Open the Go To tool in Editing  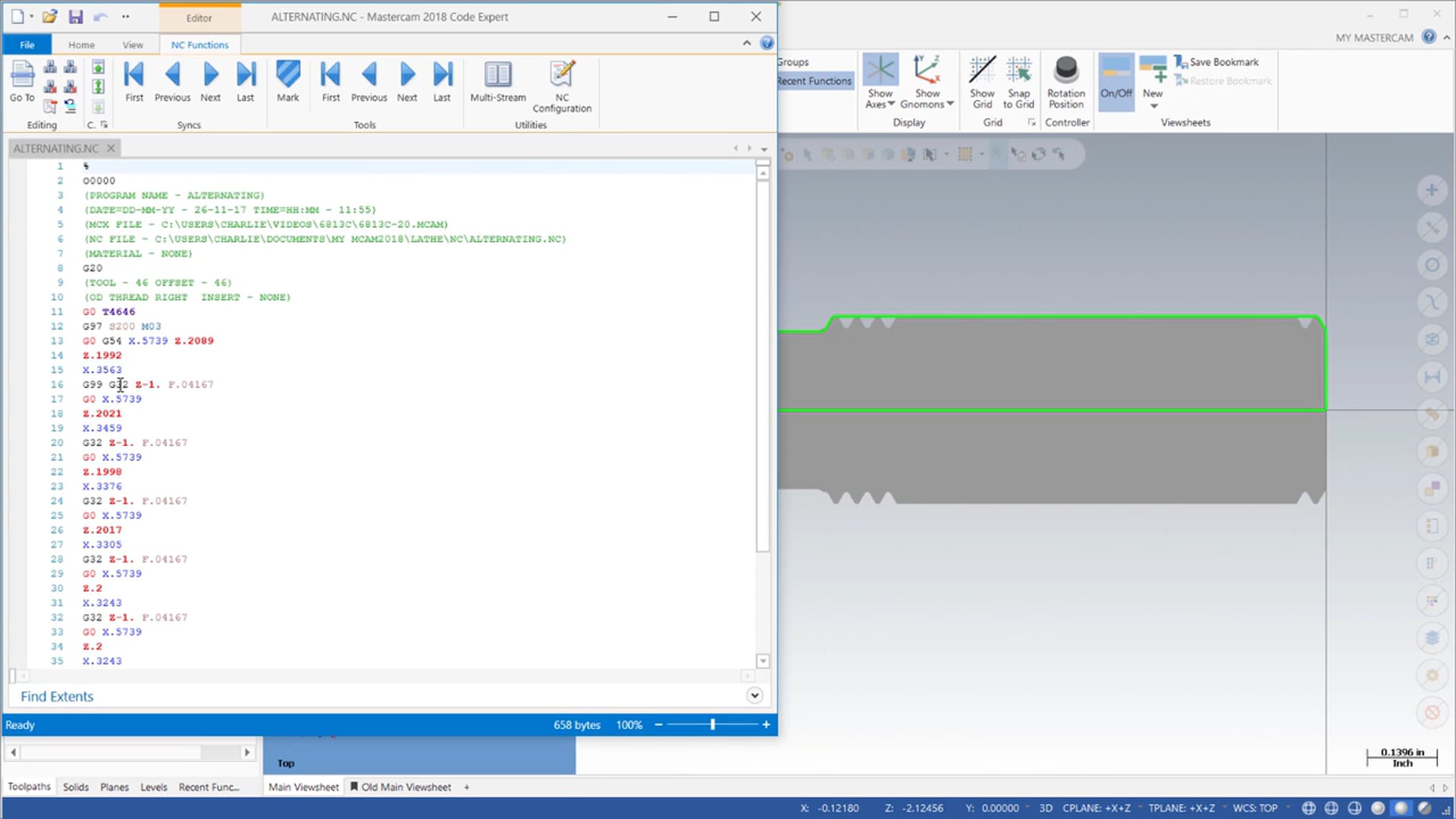click(22, 80)
